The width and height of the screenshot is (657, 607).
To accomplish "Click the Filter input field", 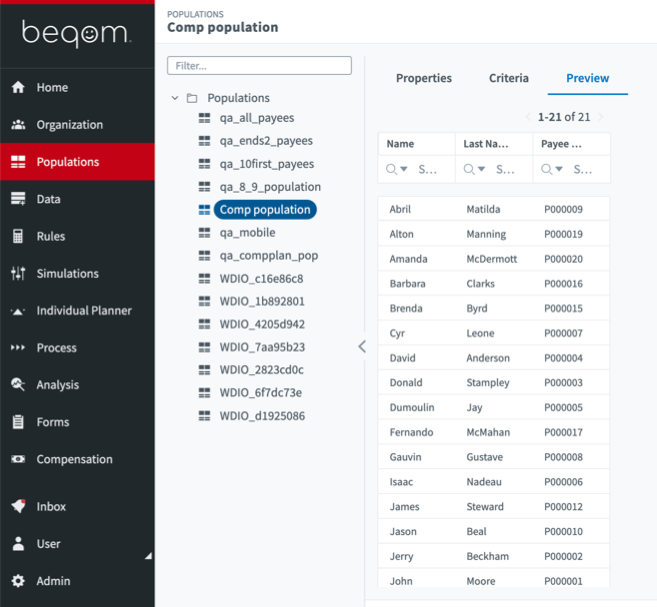I will 259,65.
